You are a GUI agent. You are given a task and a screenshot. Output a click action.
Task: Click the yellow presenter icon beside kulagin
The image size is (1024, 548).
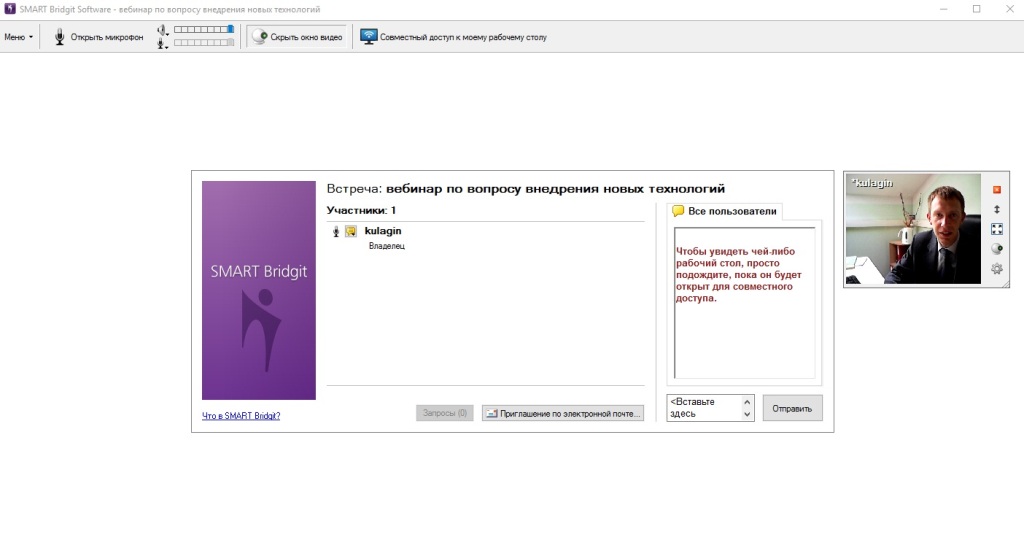[351, 231]
